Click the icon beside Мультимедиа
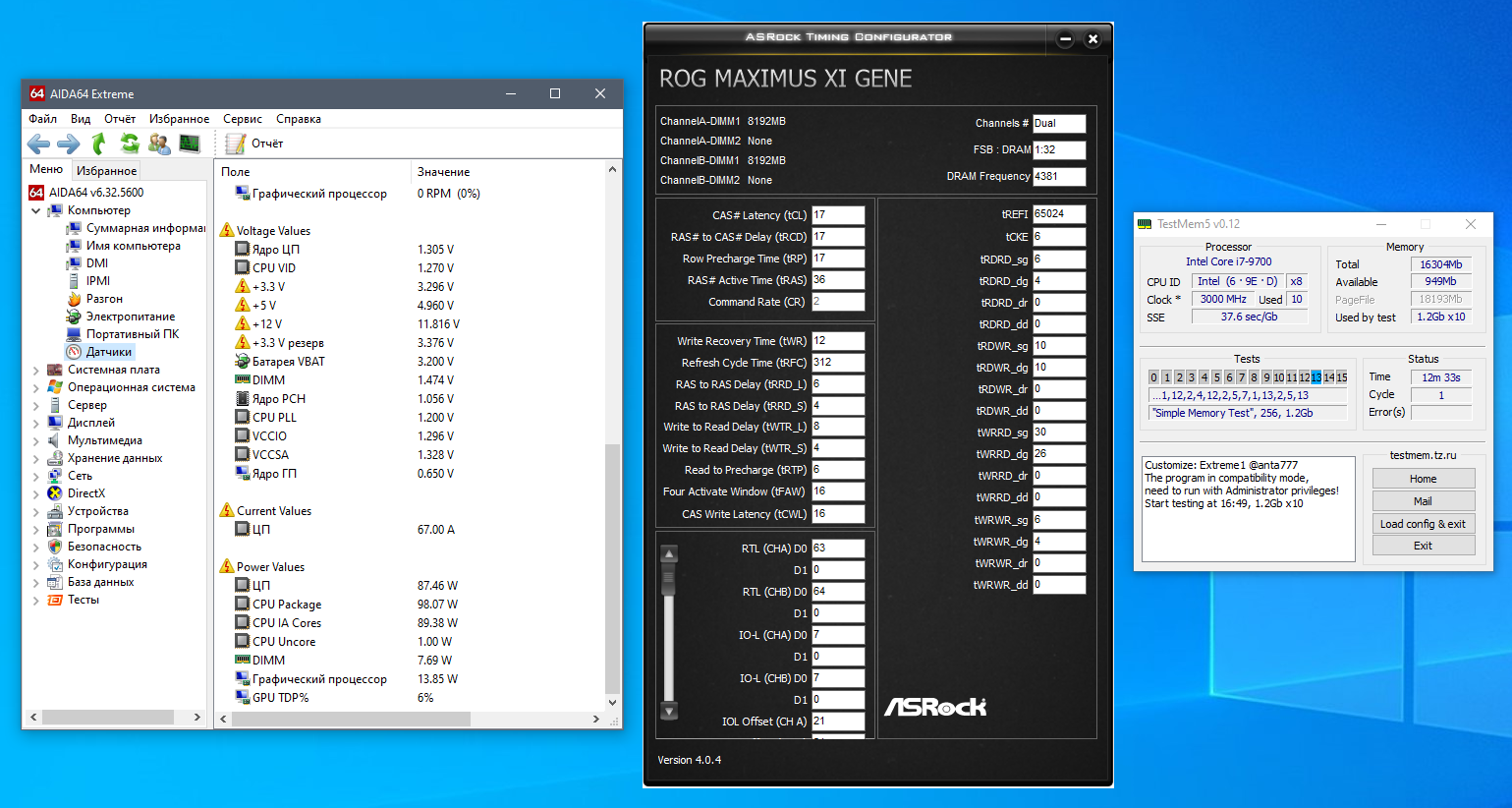 coord(55,440)
